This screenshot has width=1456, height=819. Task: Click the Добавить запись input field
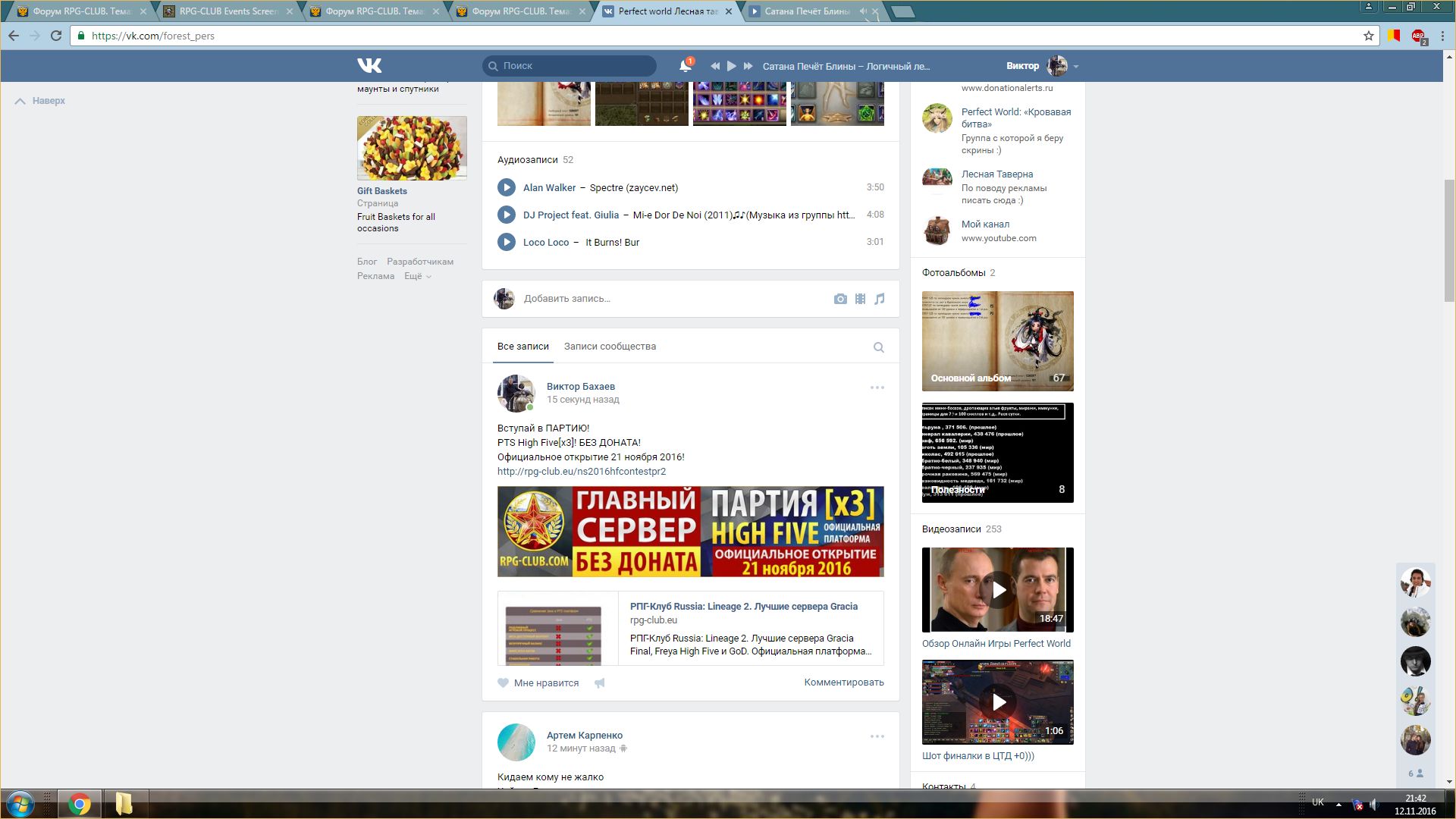[675, 299]
